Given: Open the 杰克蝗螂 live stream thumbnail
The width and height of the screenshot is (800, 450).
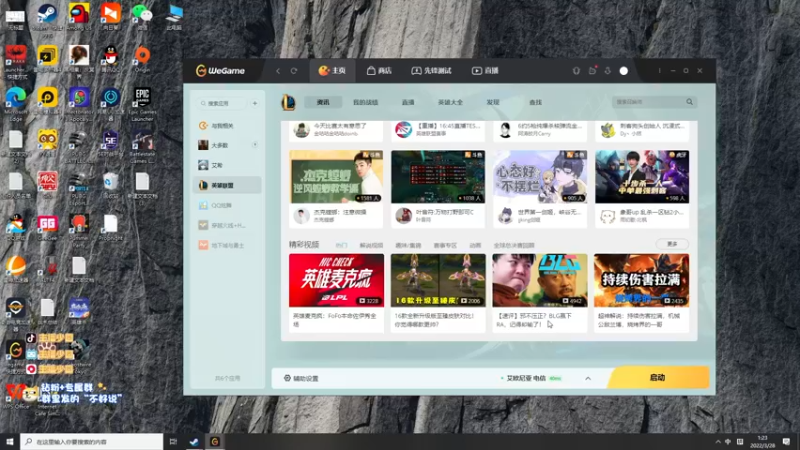Looking at the screenshot, I should tap(336, 177).
